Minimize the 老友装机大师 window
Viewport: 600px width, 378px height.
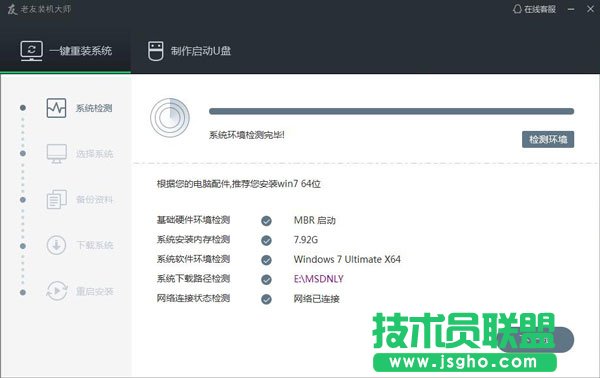point(571,9)
